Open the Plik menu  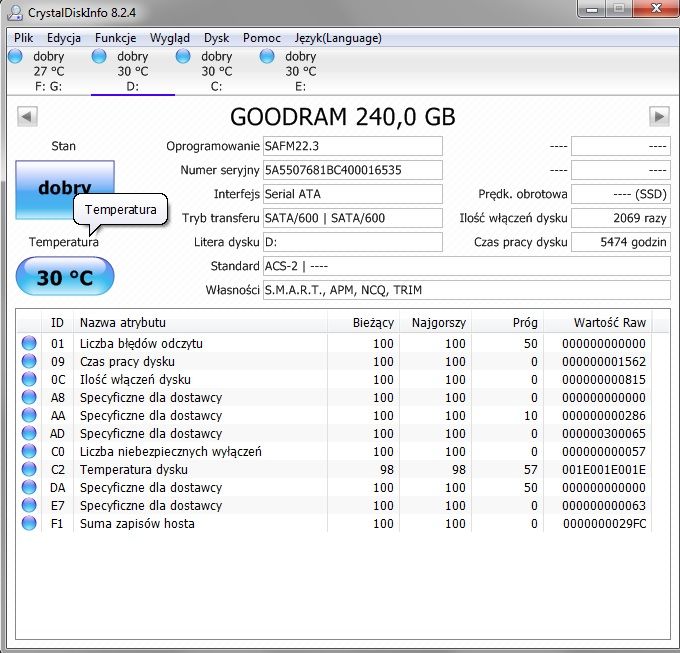click(x=23, y=38)
